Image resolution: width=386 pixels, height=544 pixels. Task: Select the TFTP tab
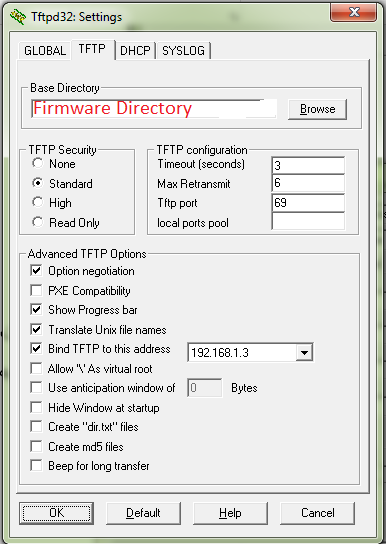point(92,49)
